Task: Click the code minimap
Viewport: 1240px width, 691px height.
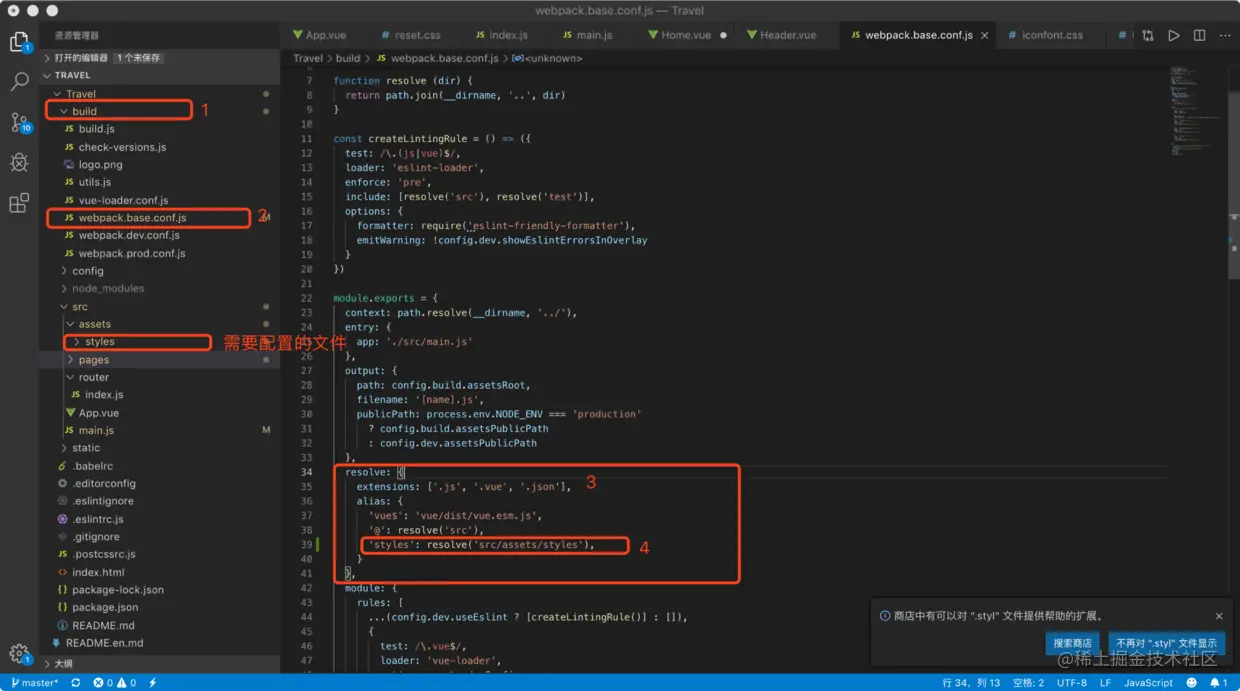Action: point(1196,110)
